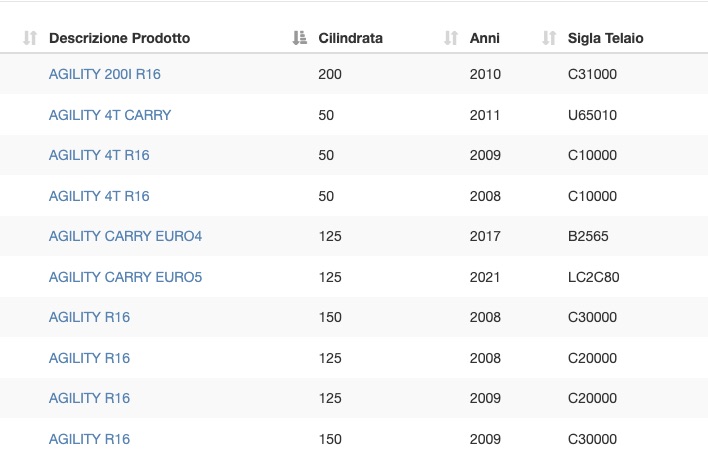The image size is (708, 466).
Task: Open AGILITY 4T R16 from year 2009
Action: [99, 155]
